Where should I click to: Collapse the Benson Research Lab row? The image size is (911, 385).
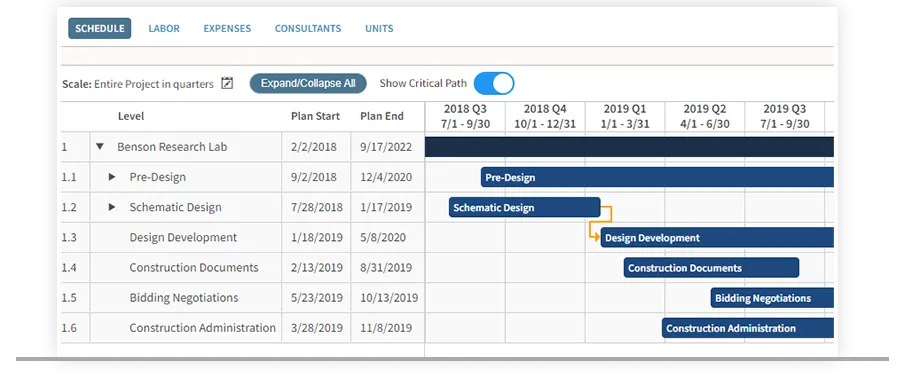pyautogui.click(x=100, y=147)
